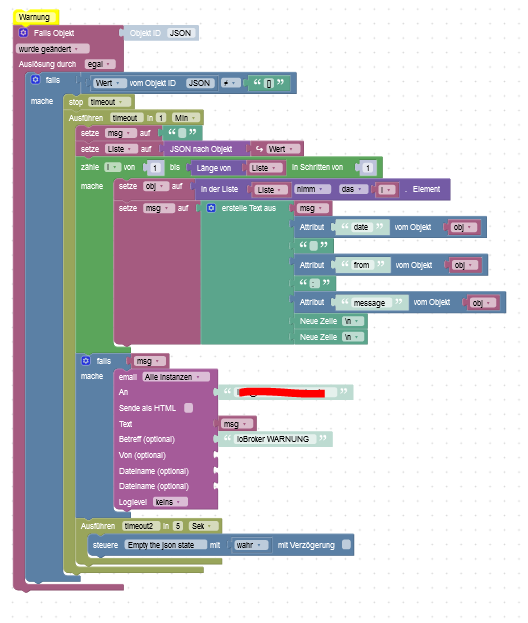Open obj dropdown in date attribute row
Viewport: 528px width, 623px height.
pos(464,227)
